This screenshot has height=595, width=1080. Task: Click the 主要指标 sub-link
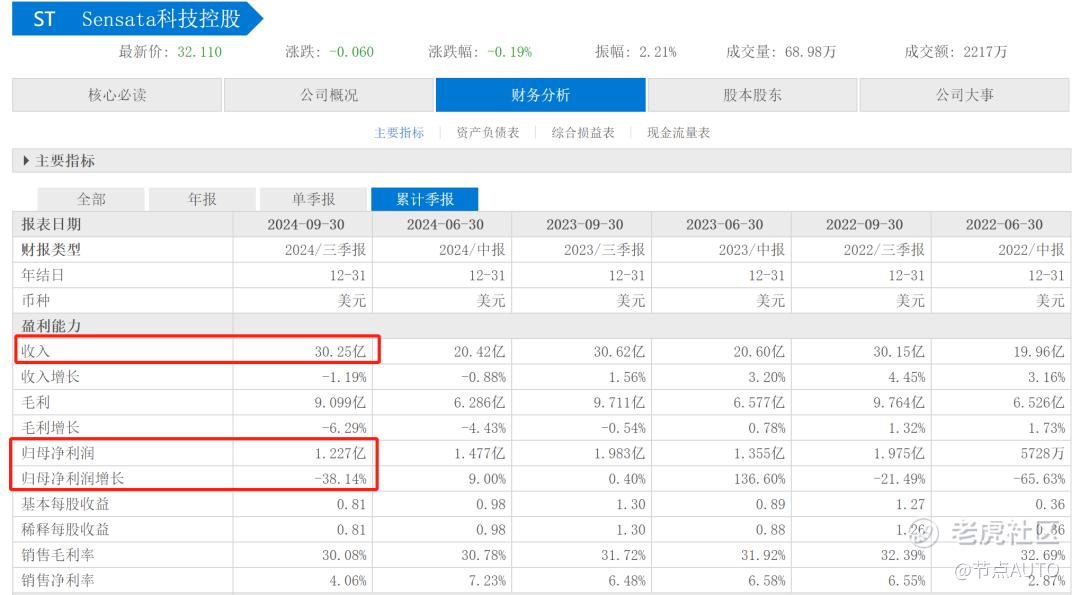(399, 133)
